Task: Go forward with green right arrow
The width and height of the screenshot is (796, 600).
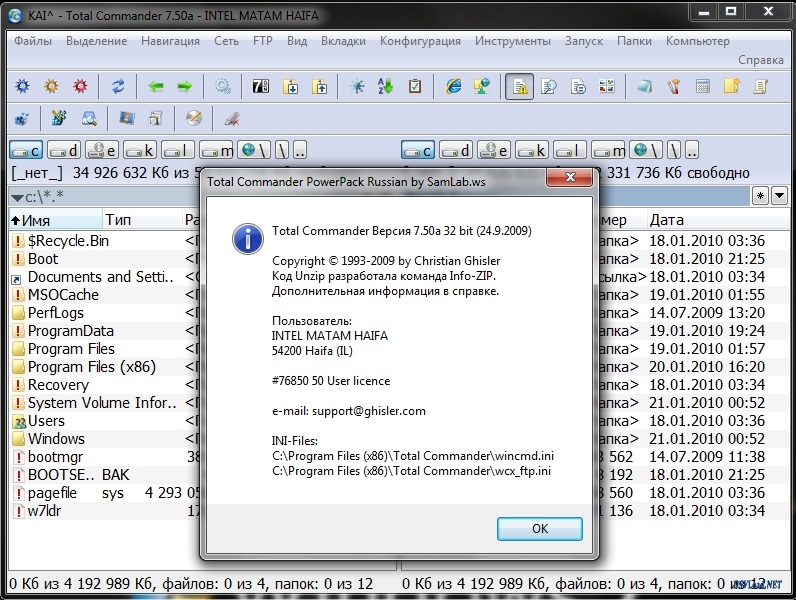Action: pyautogui.click(x=184, y=86)
